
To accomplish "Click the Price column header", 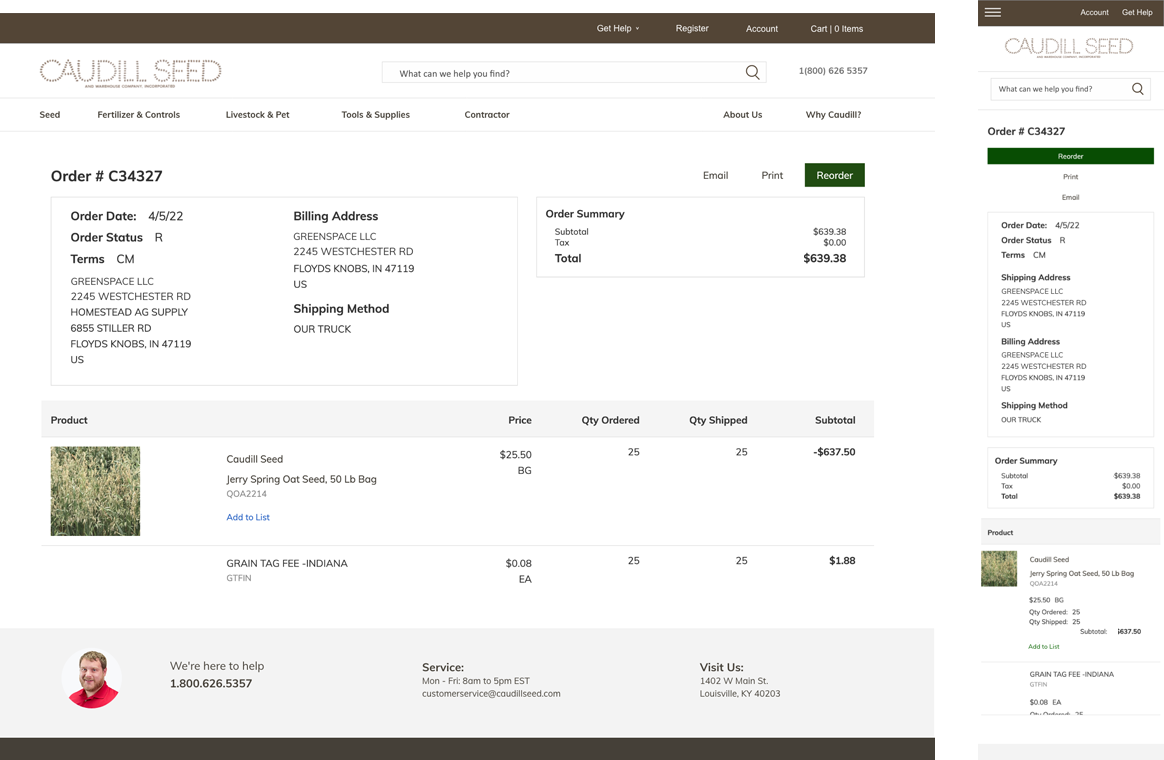I will (x=520, y=420).
